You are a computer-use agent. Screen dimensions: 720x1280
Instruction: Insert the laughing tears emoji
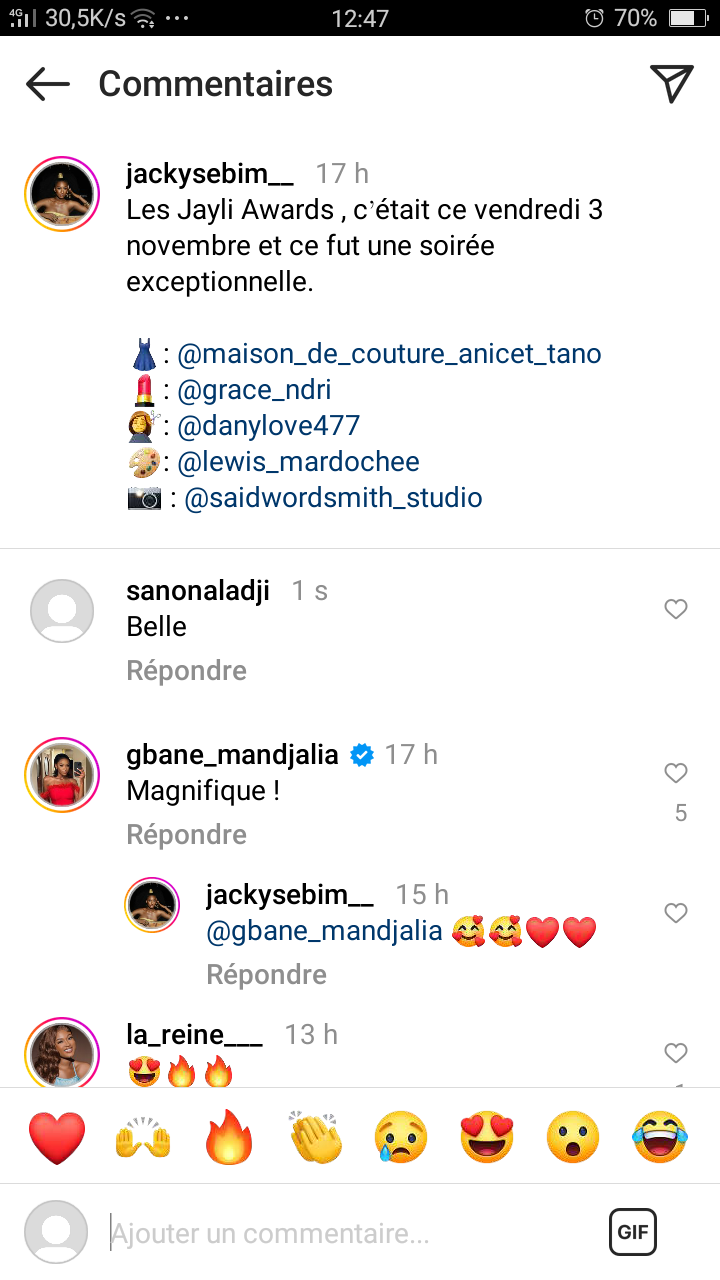tap(660, 1138)
